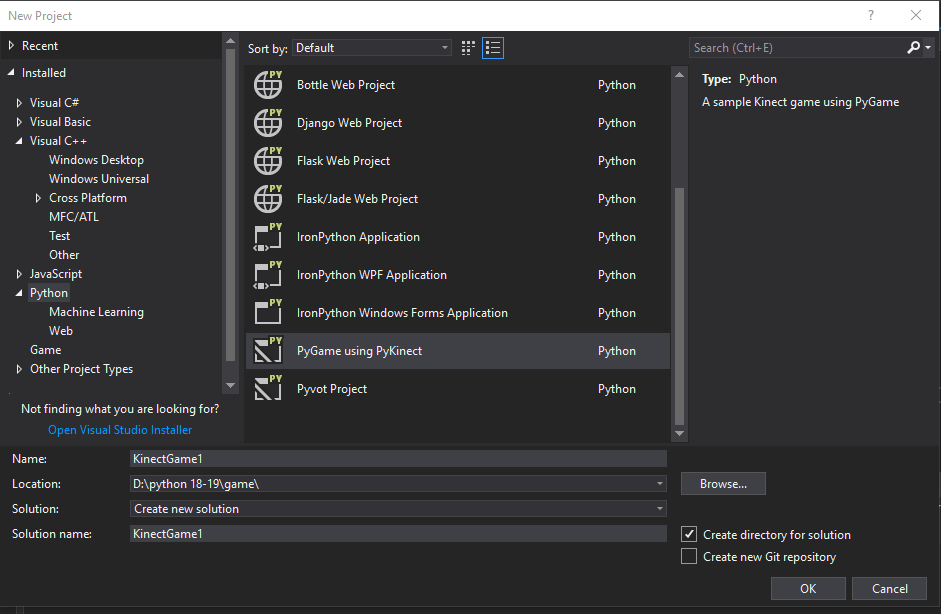Select the IronPython Windows Forms Application icon
941x614 pixels.
268,313
